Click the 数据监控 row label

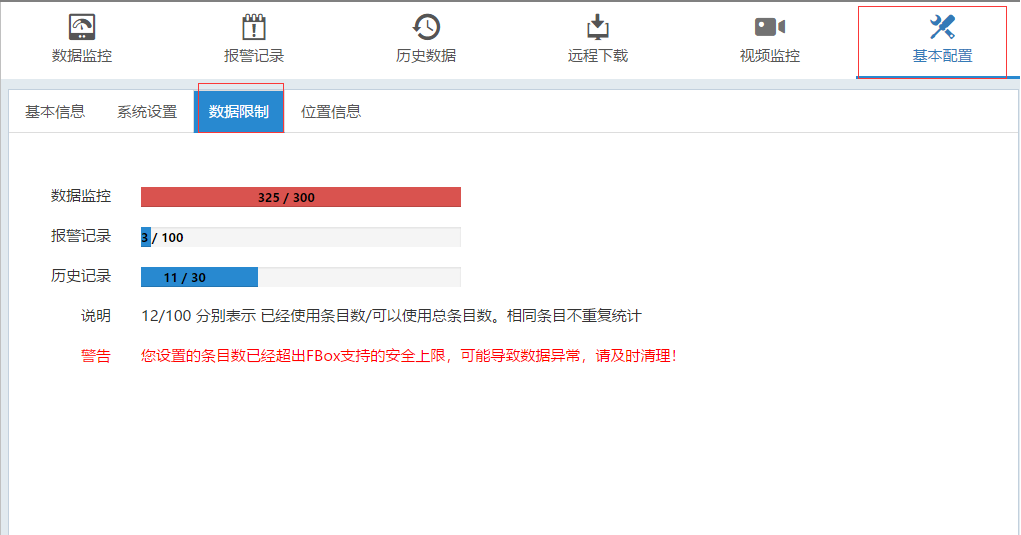point(81,196)
